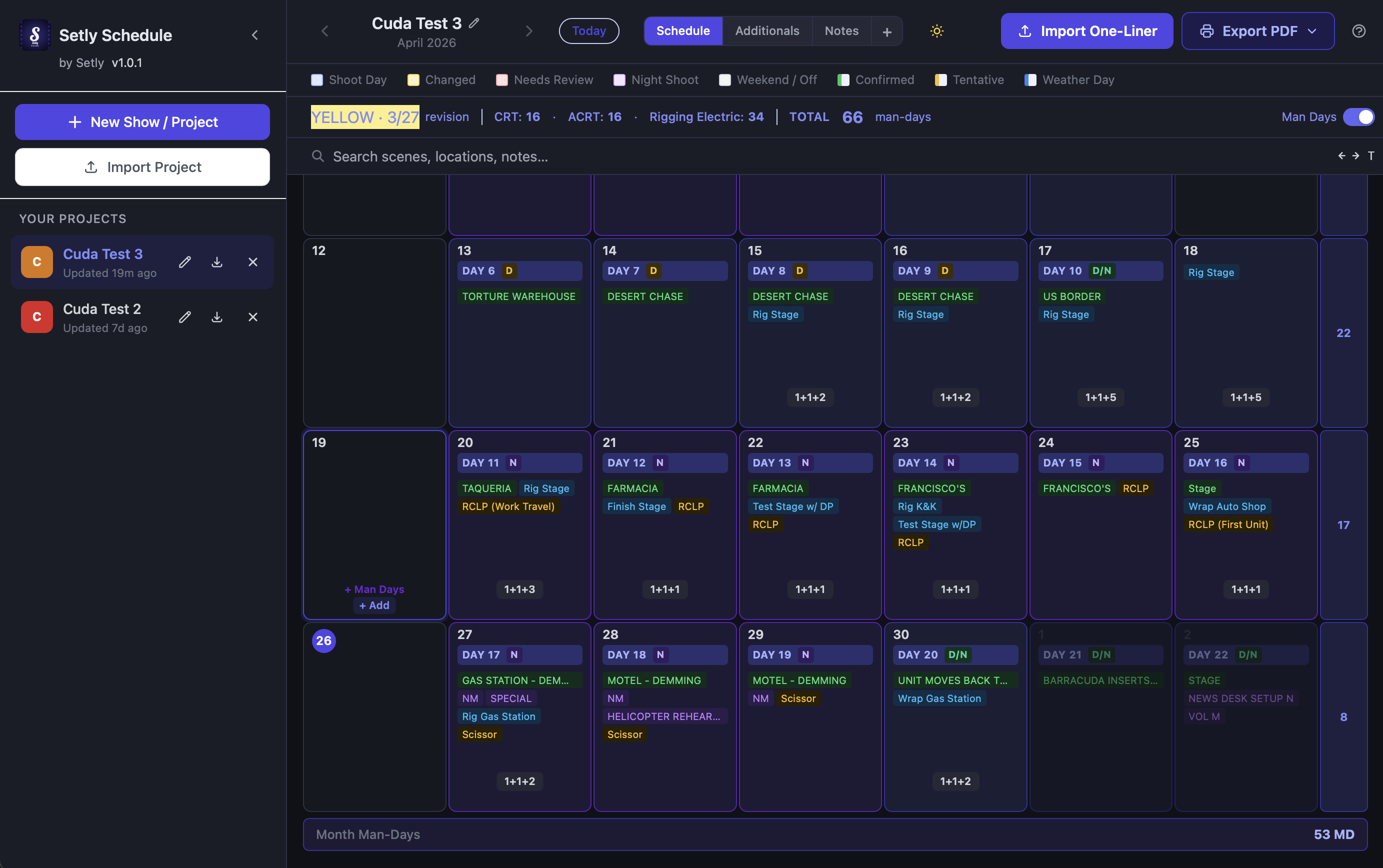Image resolution: width=1383 pixels, height=868 pixels.
Task: Open the DAY 10 D/N header
Action: click(1100, 271)
